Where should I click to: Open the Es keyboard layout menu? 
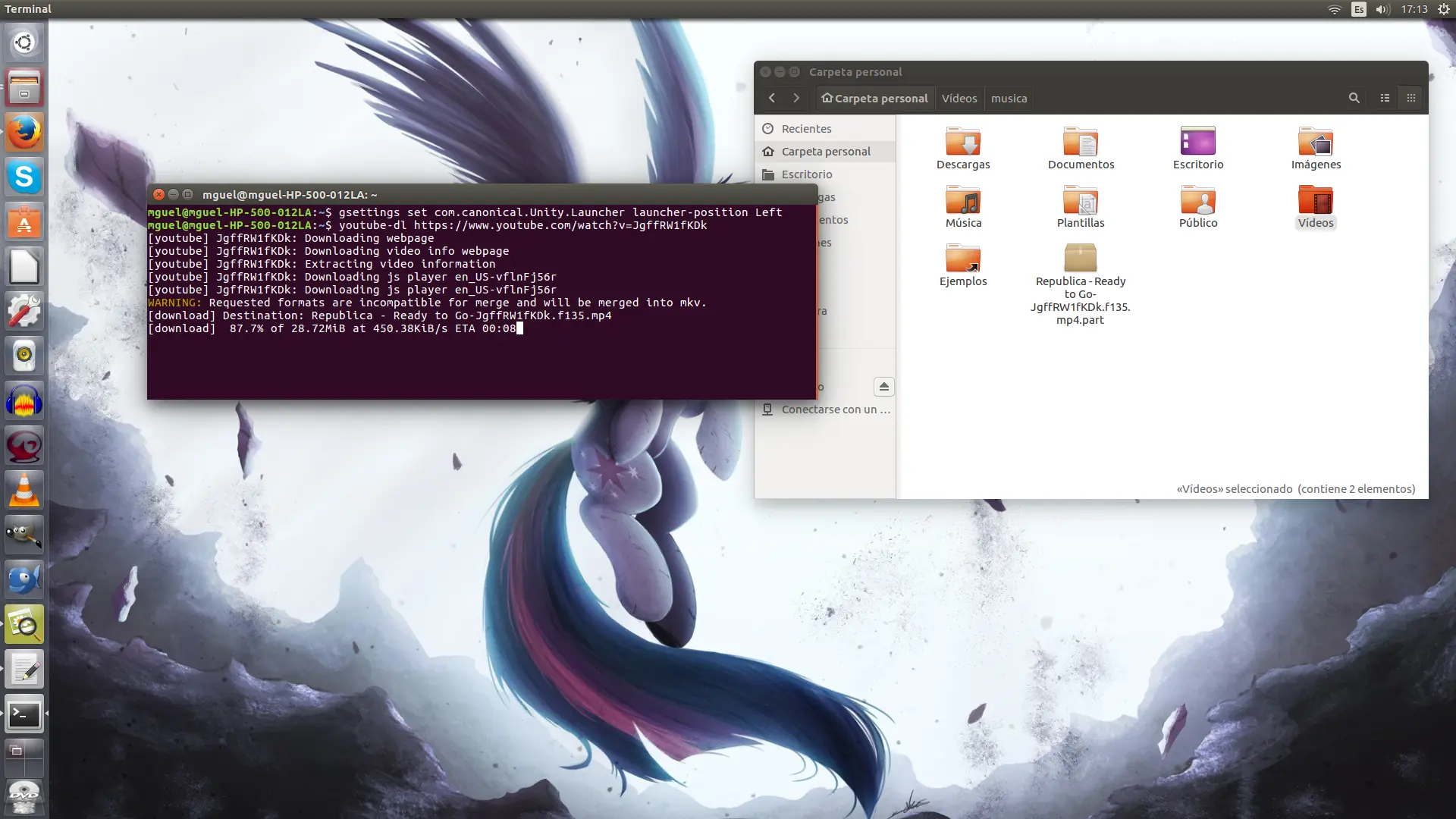pos(1357,9)
